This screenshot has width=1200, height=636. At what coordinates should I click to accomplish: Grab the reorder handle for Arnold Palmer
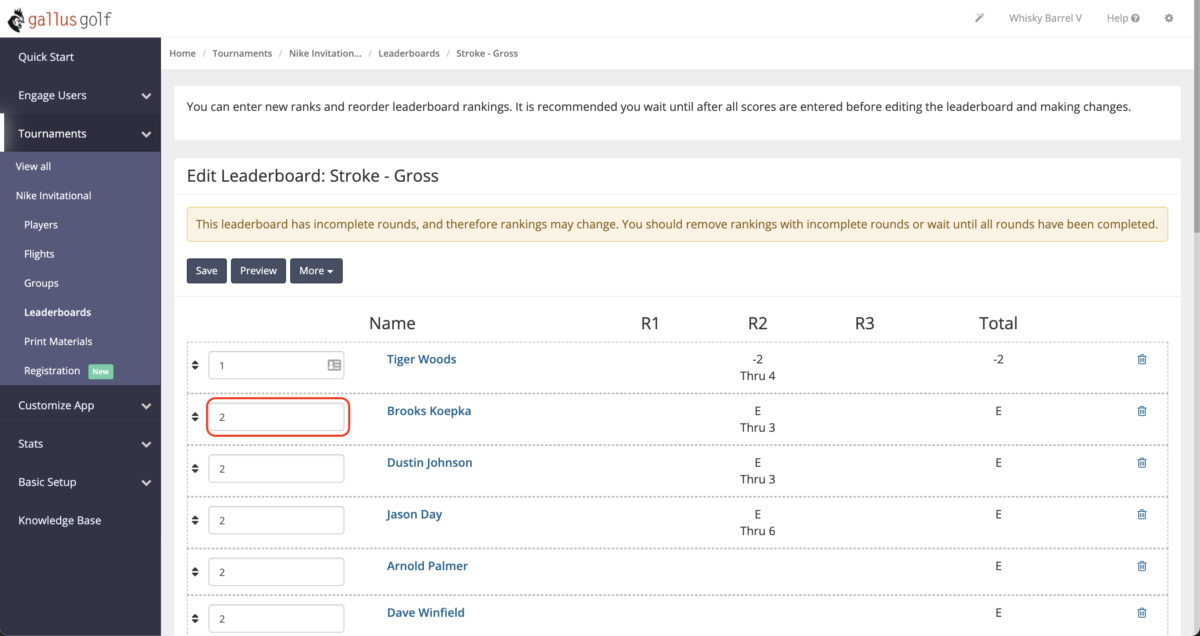(195, 572)
